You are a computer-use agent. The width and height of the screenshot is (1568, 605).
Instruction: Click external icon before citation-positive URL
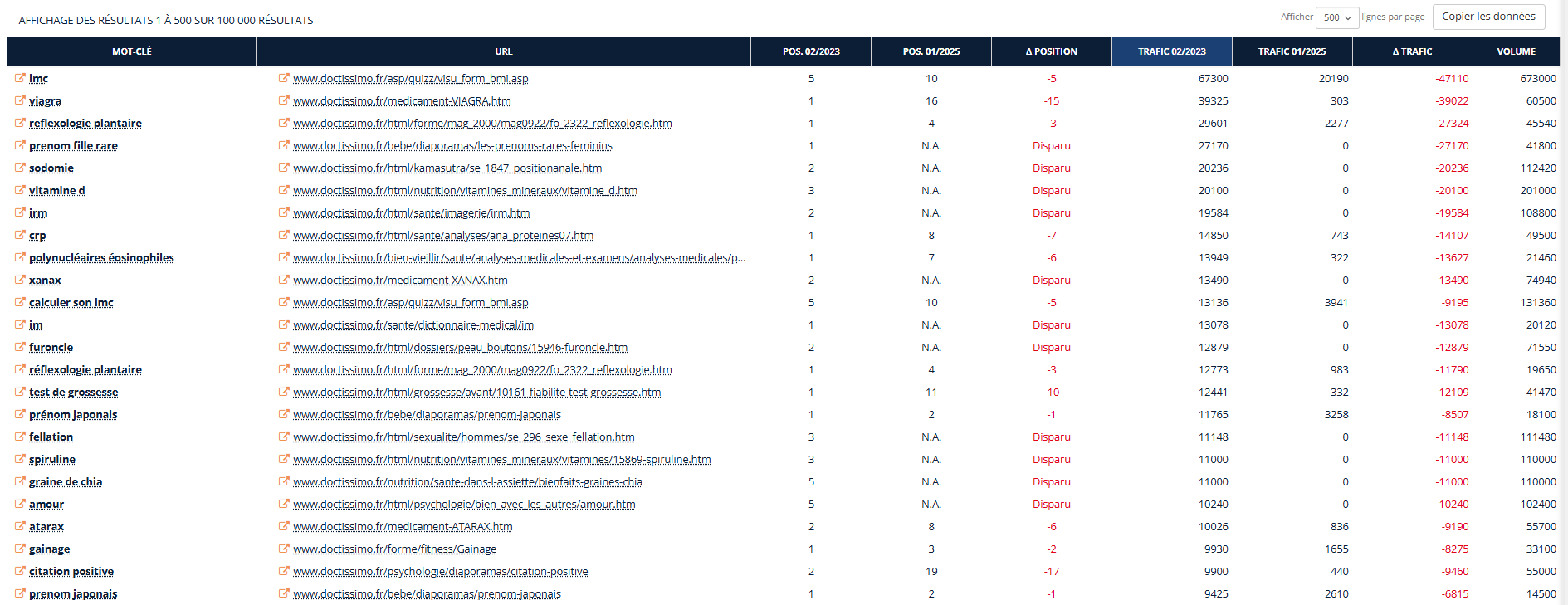284,571
